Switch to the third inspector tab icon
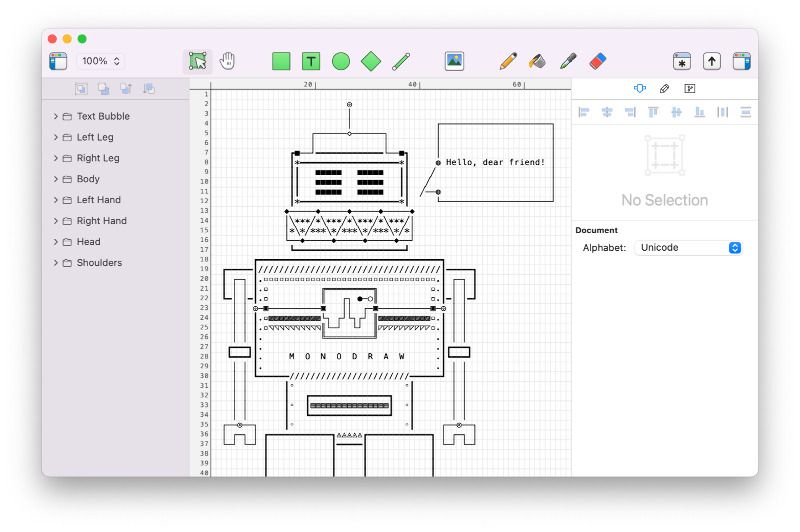800x532 pixels. pyautogui.click(x=689, y=89)
